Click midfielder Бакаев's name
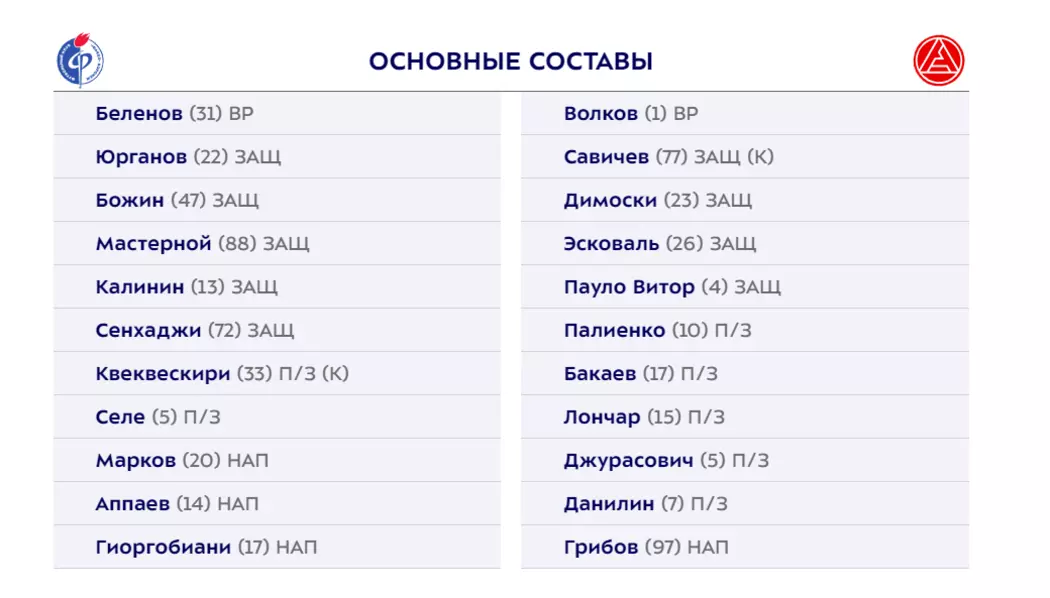The image size is (1050, 598). [600, 374]
